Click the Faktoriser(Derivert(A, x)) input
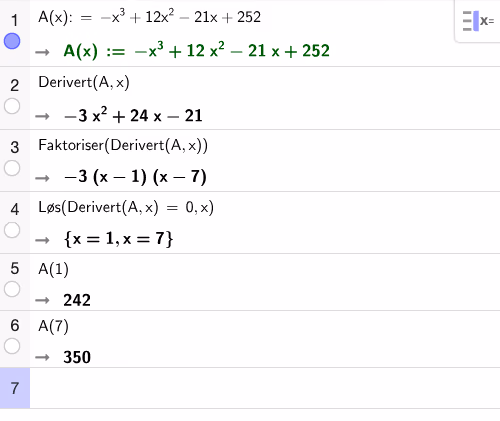 coord(123,145)
